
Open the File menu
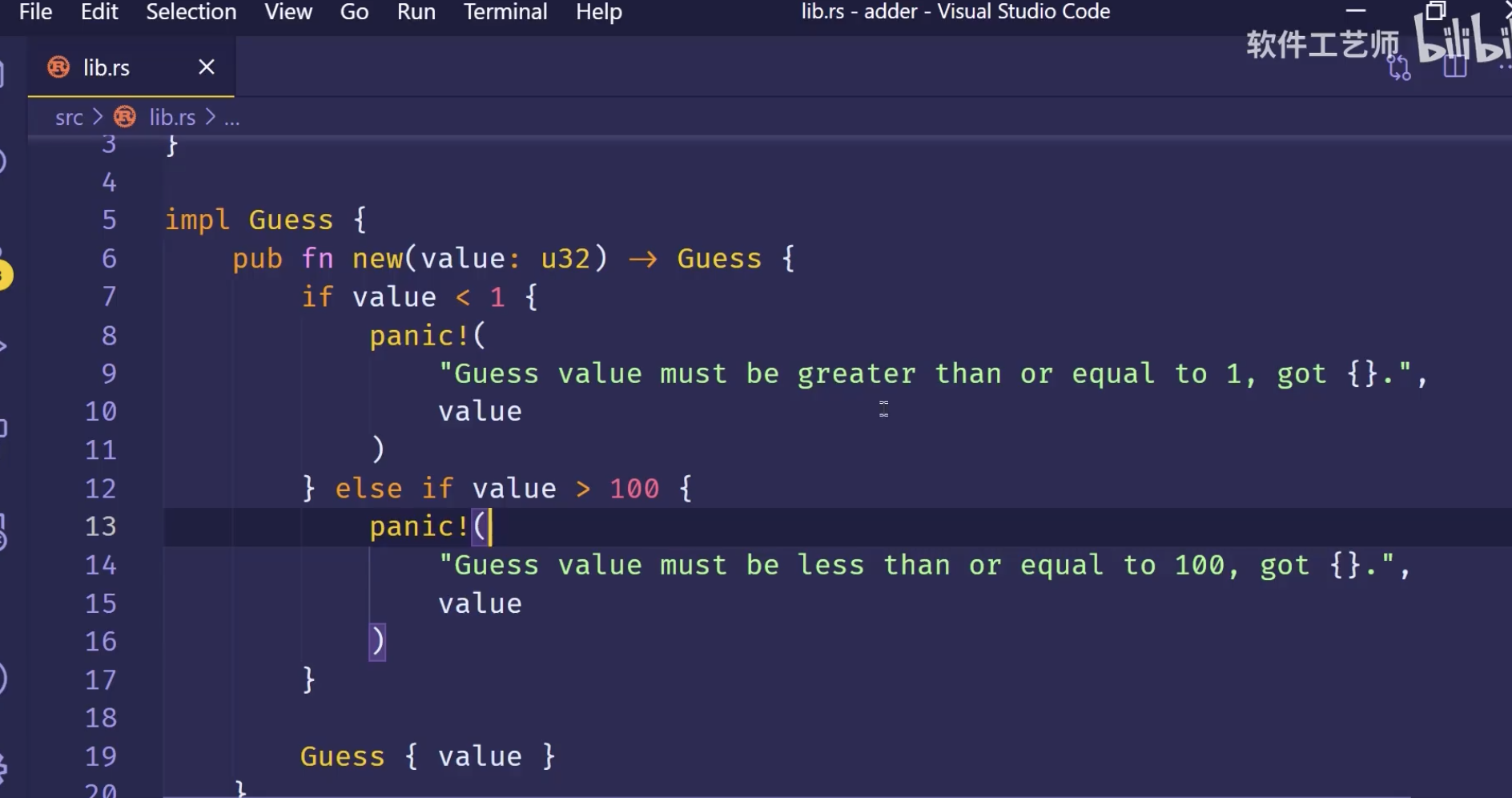click(35, 12)
